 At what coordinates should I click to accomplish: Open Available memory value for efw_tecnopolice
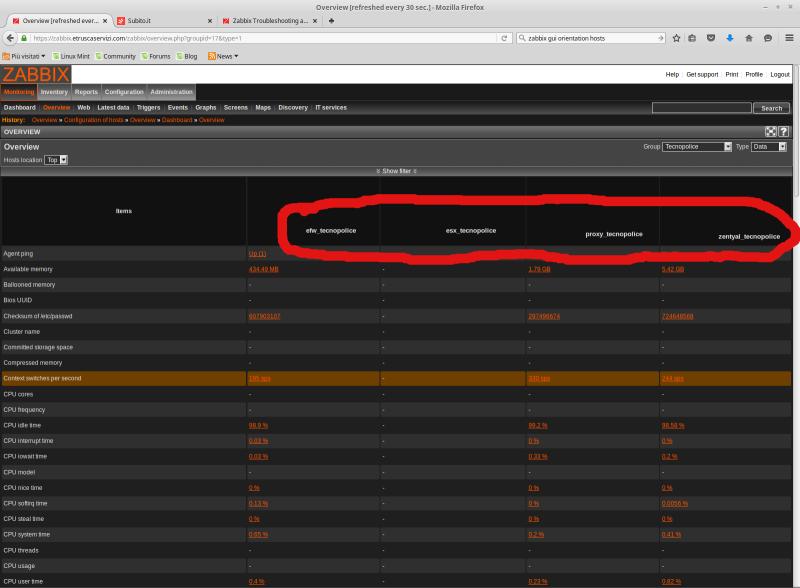(263, 270)
